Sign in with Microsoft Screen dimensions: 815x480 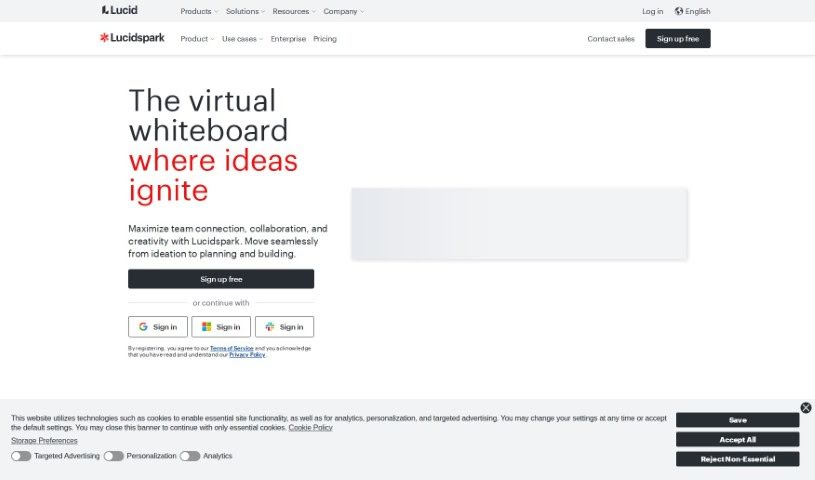tap(221, 327)
